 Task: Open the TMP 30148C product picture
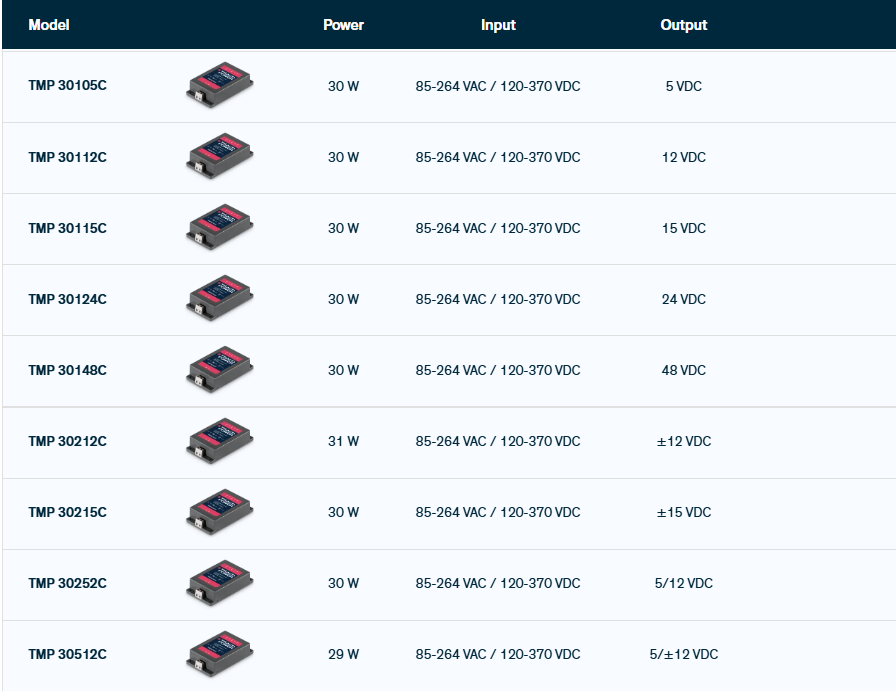click(219, 370)
